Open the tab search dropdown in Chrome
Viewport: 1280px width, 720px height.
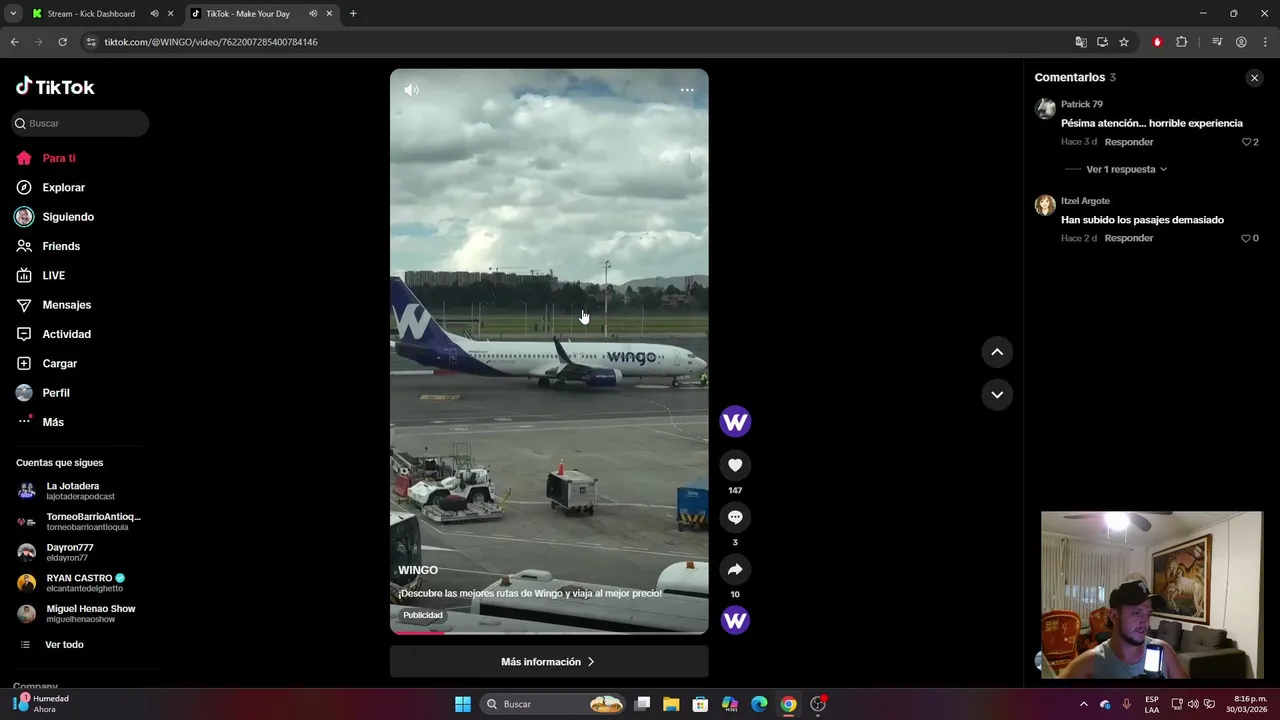pyautogui.click(x=12, y=14)
